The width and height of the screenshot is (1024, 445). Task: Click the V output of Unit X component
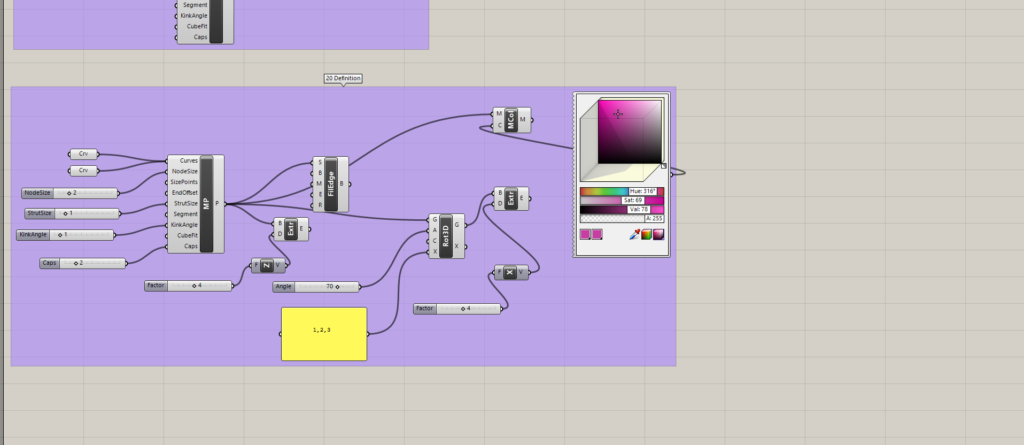(520, 272)
